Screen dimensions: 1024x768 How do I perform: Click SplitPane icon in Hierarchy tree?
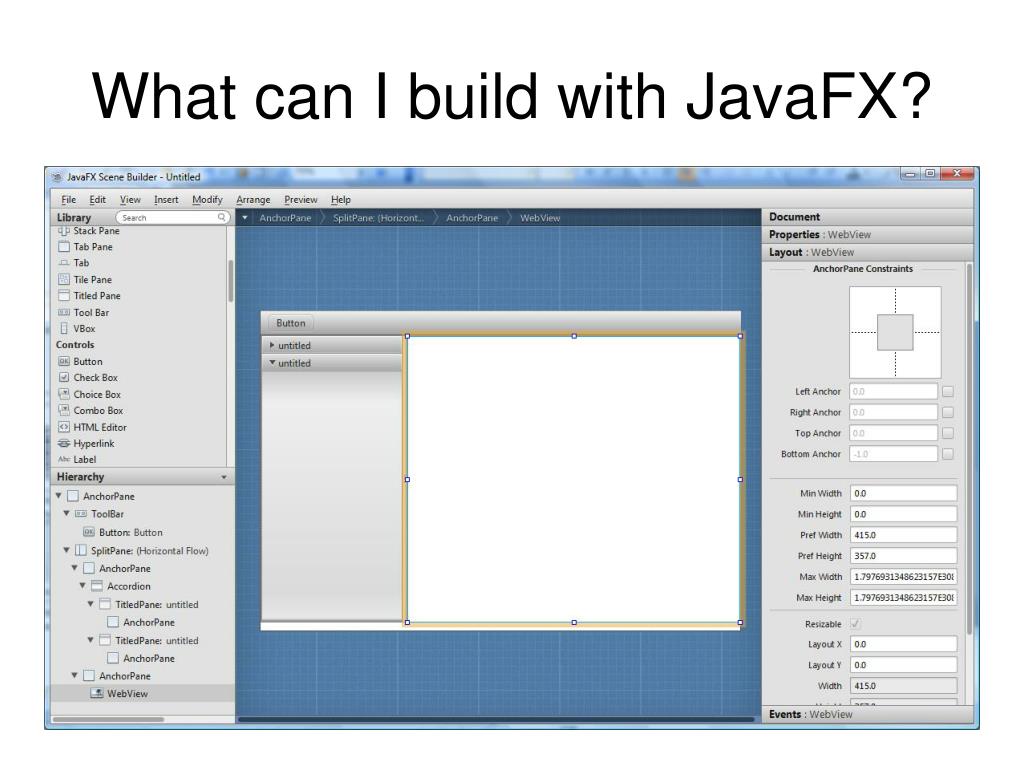[x=81, y=551]
